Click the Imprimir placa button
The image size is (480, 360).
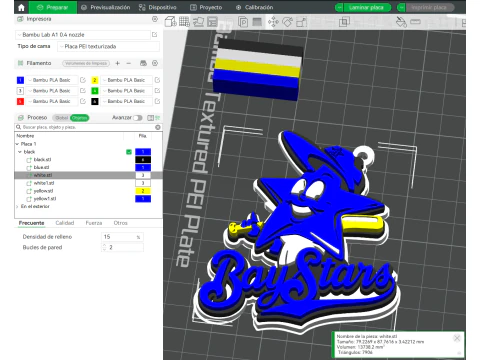pyautogui.click(x=429, y=7)
